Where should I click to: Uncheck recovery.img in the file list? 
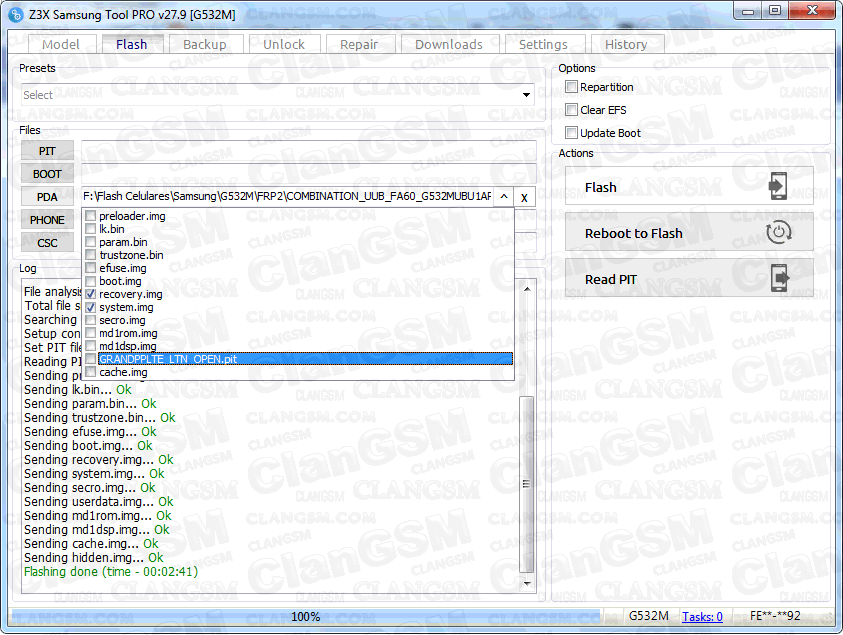pos(90,294)
